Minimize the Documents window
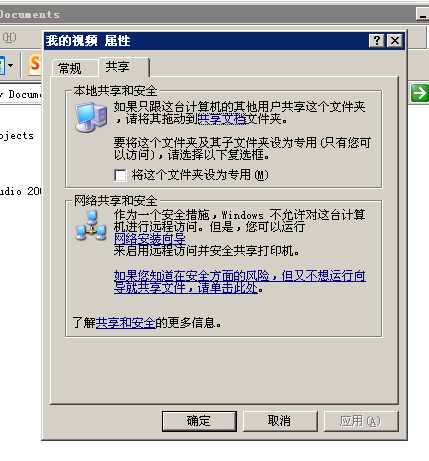This screenshot has width=429, height=461. 422,14
